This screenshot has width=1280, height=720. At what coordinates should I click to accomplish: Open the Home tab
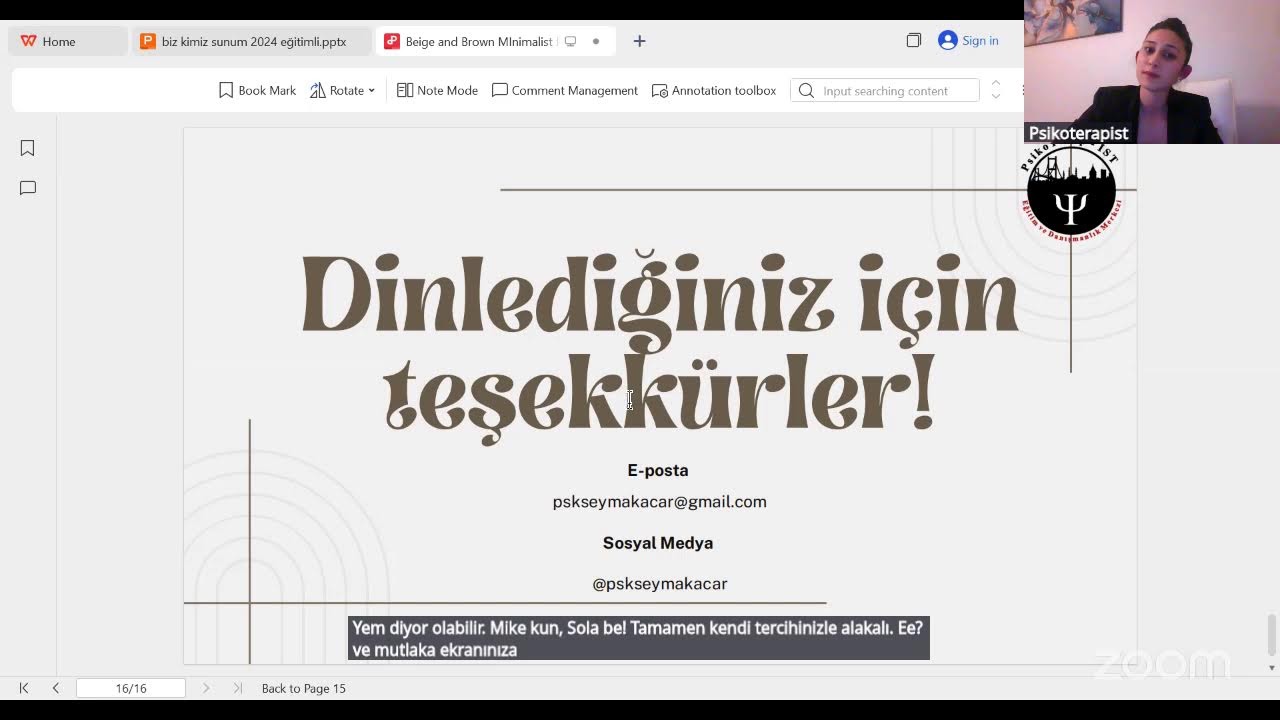pyautogui.click(x=66, y=41)
